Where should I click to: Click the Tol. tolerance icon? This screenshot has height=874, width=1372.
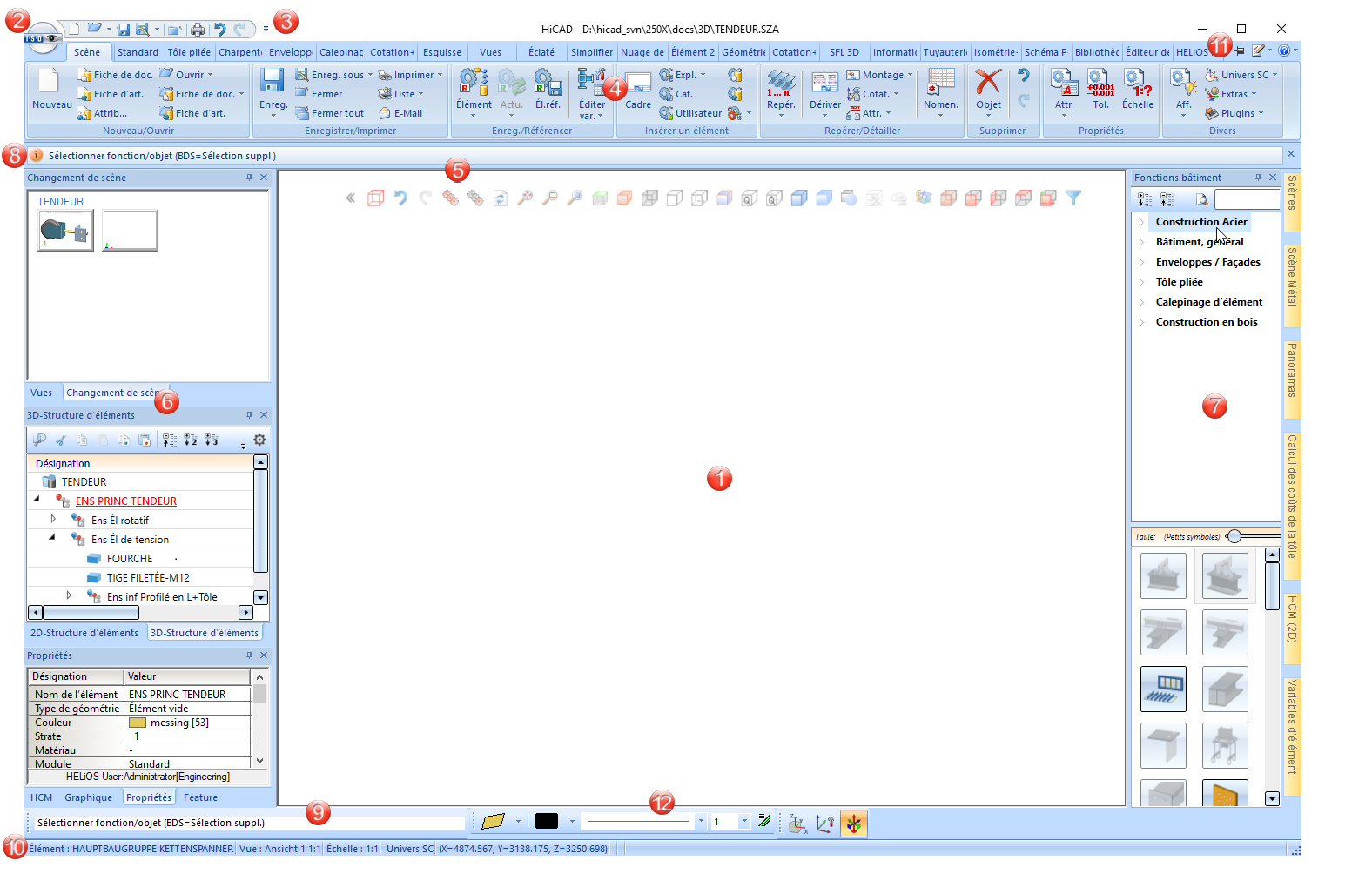(1100, 83)
